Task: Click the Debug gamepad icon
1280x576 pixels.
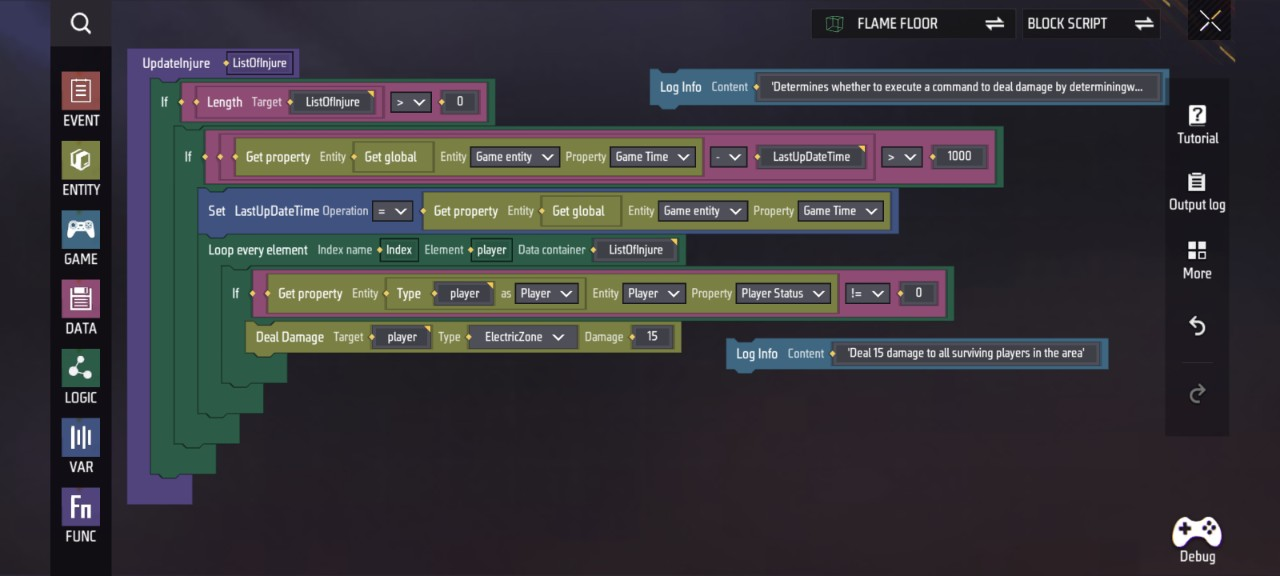Action: (x=1197, y=540)
